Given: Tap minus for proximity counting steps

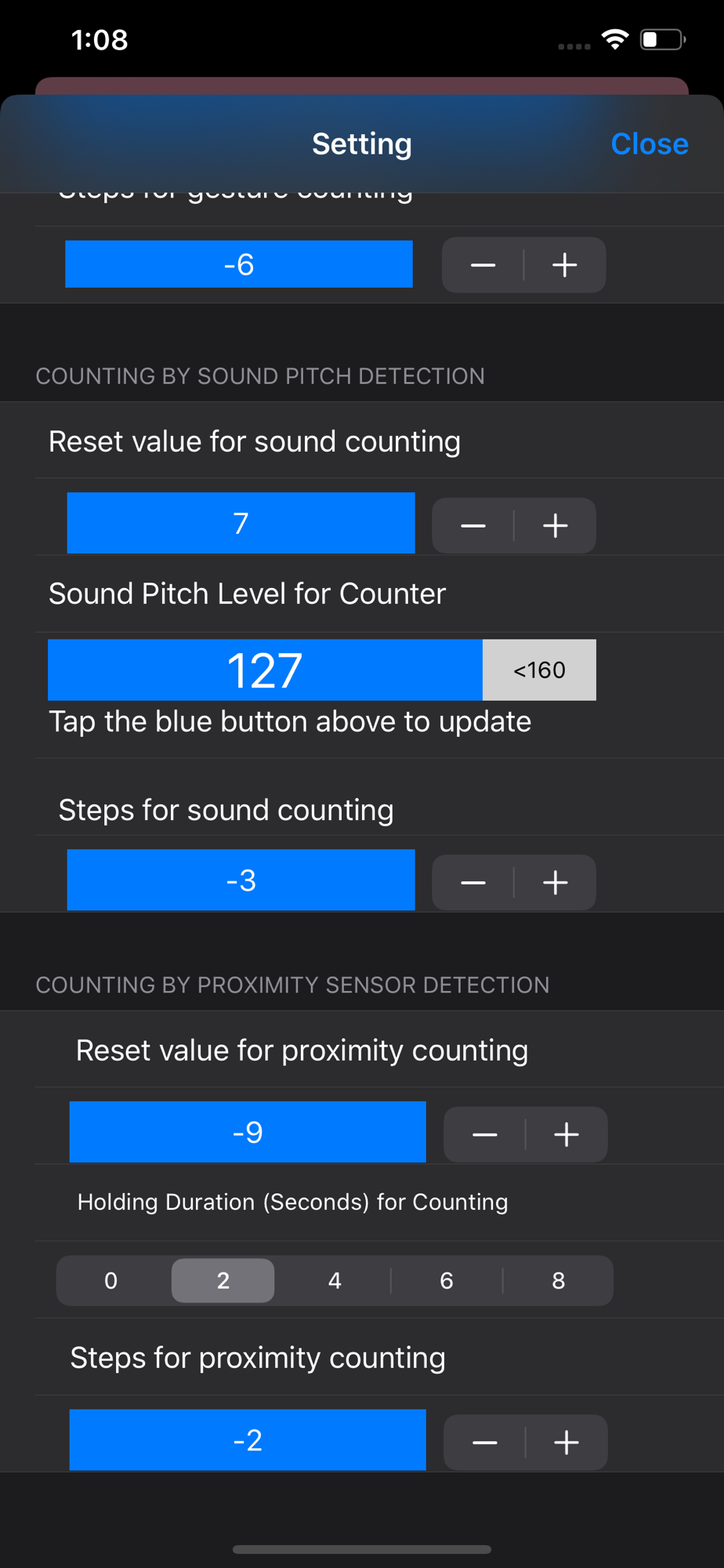Looking at the screenshot, I should point(485,1442).
